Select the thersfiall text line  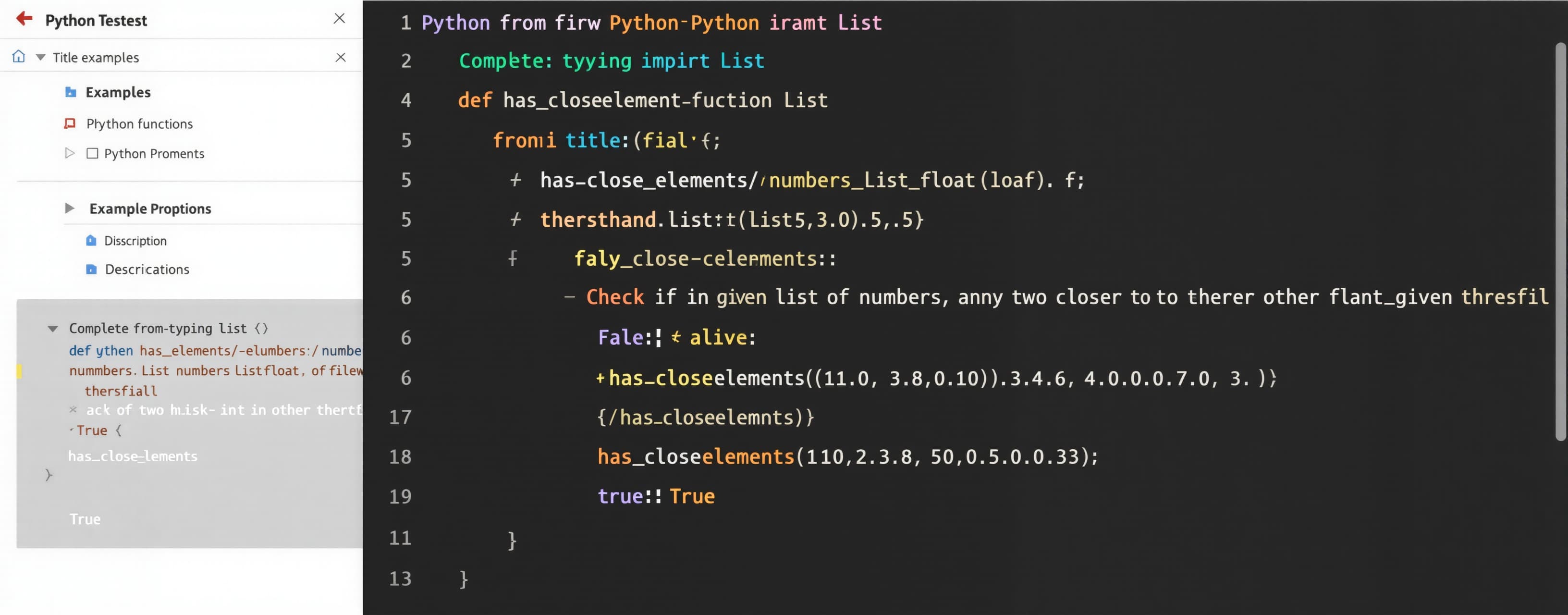coord(121,391)
